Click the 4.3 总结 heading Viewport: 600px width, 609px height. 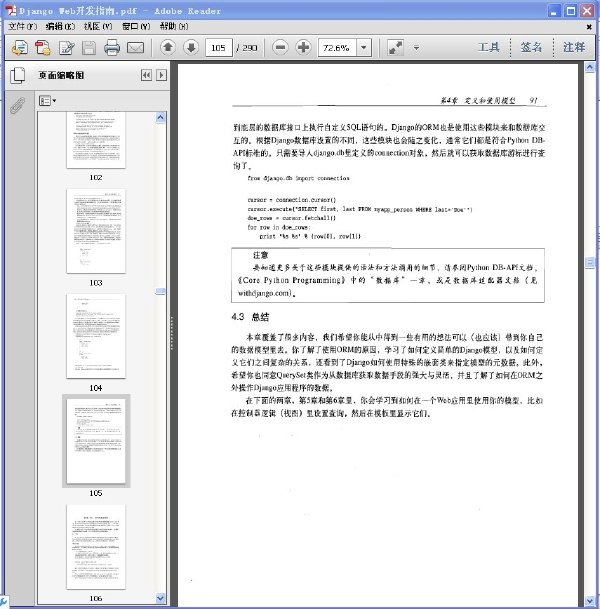[250, 317]
